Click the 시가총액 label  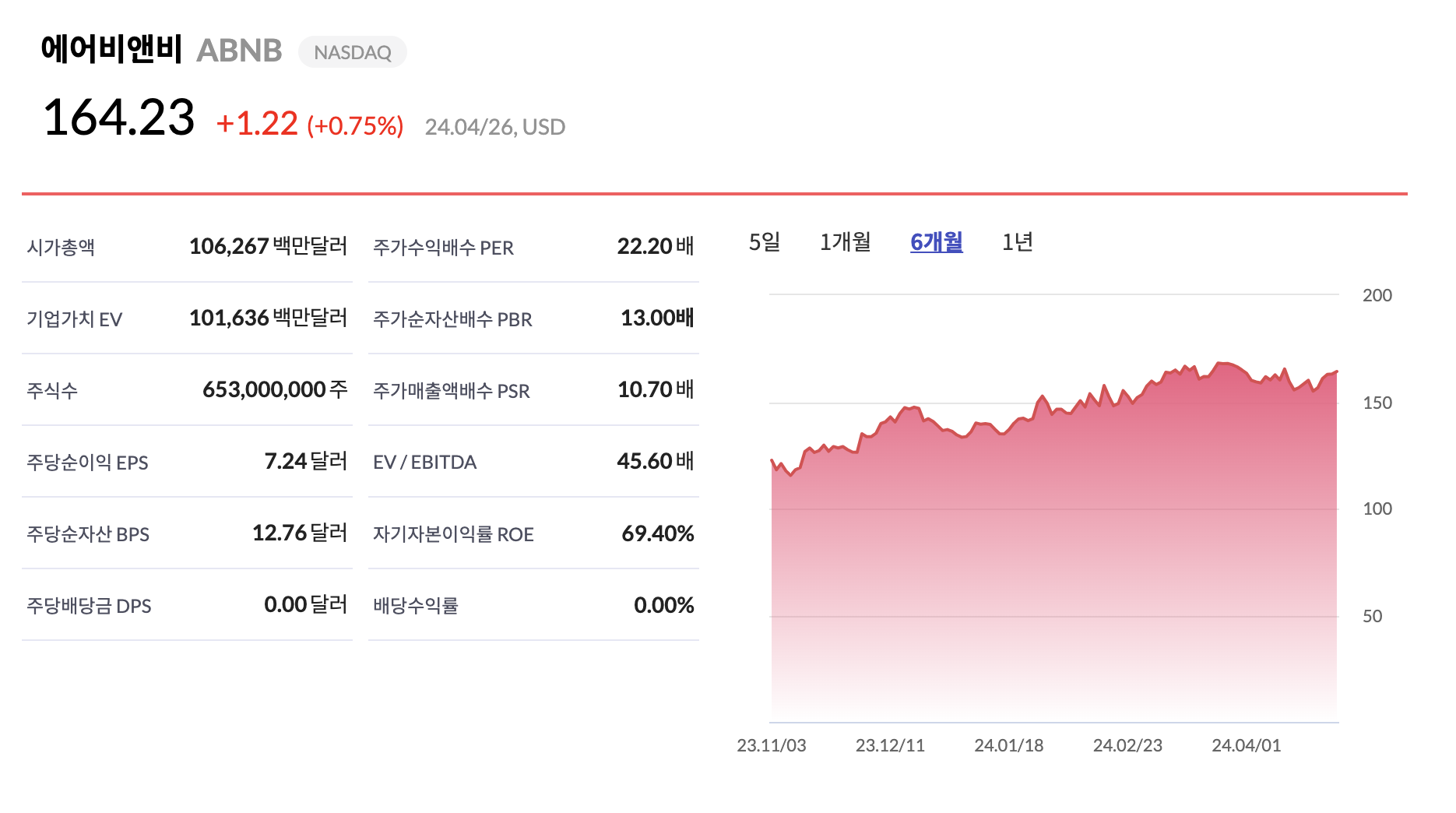coord(61,248)
